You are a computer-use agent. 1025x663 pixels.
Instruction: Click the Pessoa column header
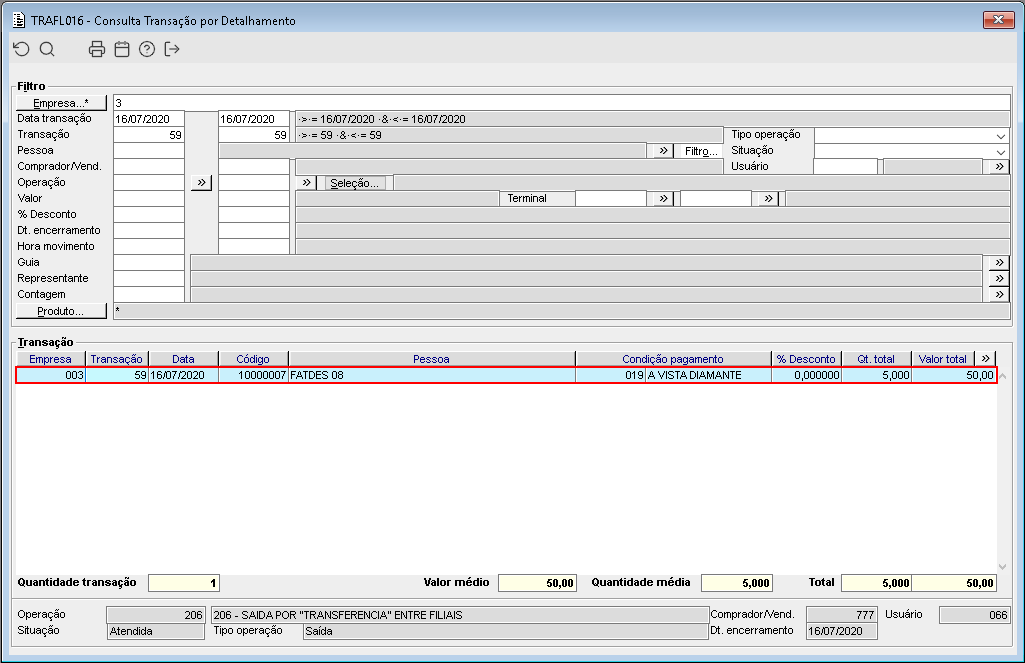point(431,359)
